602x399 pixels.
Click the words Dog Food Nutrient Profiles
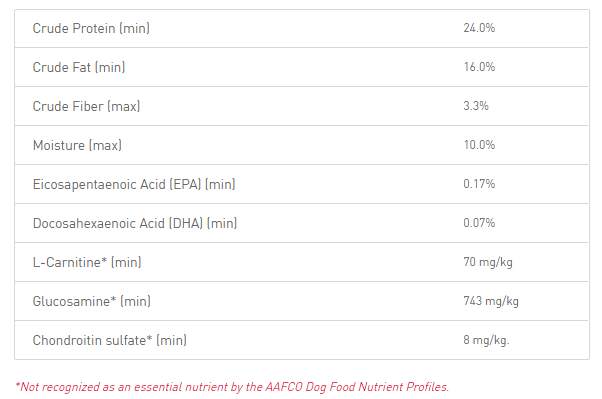pos(377,387)
